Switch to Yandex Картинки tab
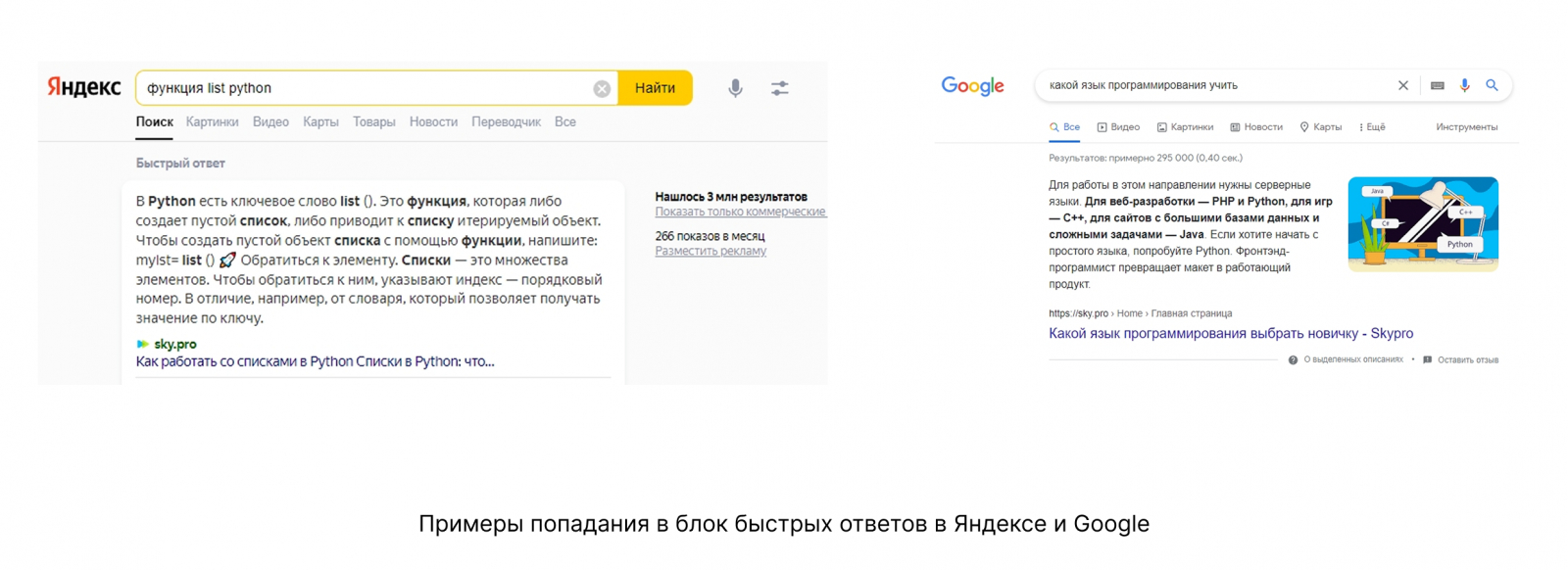This screenshot has height=570, width=1568. 212,122
